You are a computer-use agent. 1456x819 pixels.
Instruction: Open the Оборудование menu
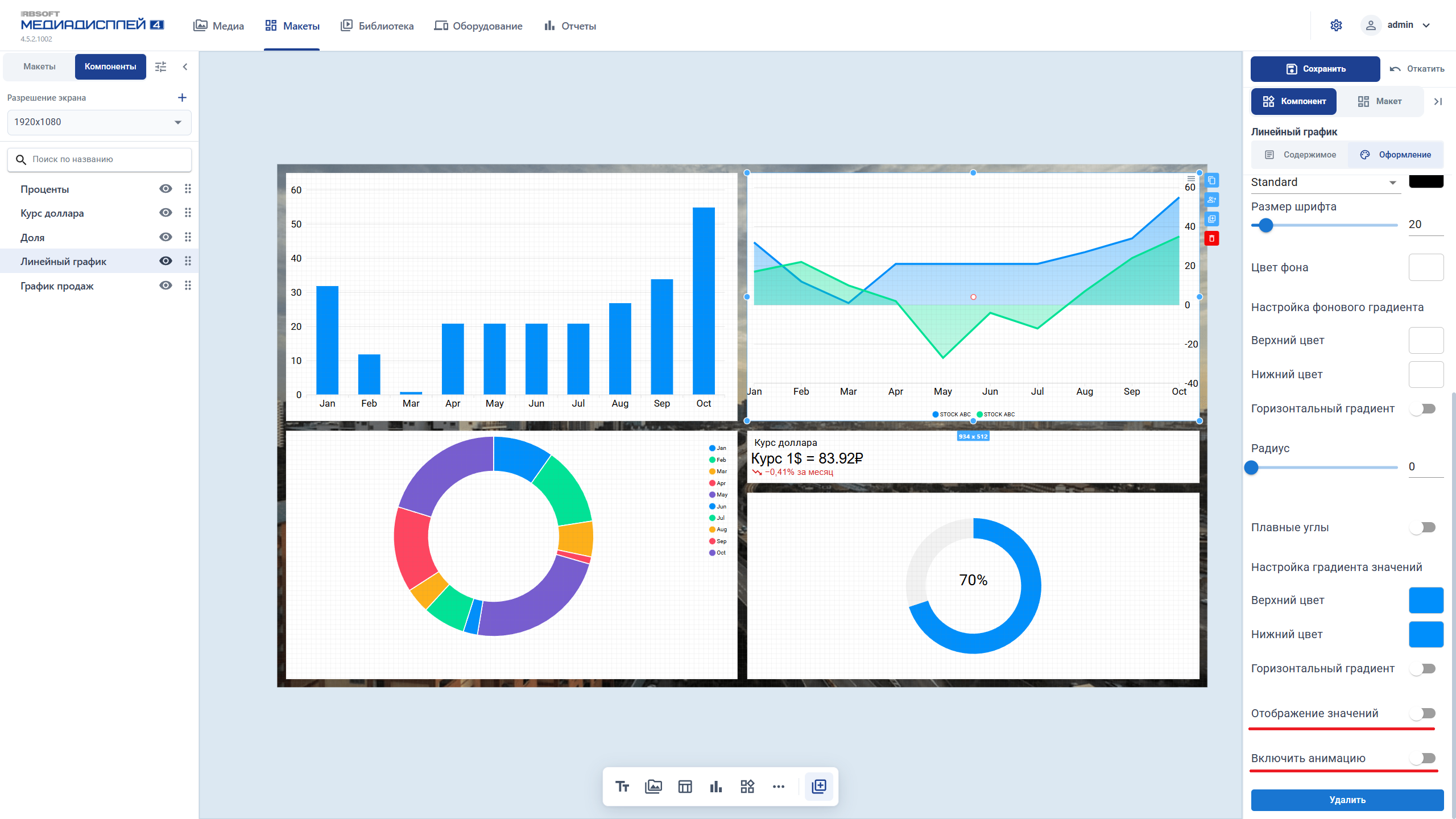coord(478,26)
